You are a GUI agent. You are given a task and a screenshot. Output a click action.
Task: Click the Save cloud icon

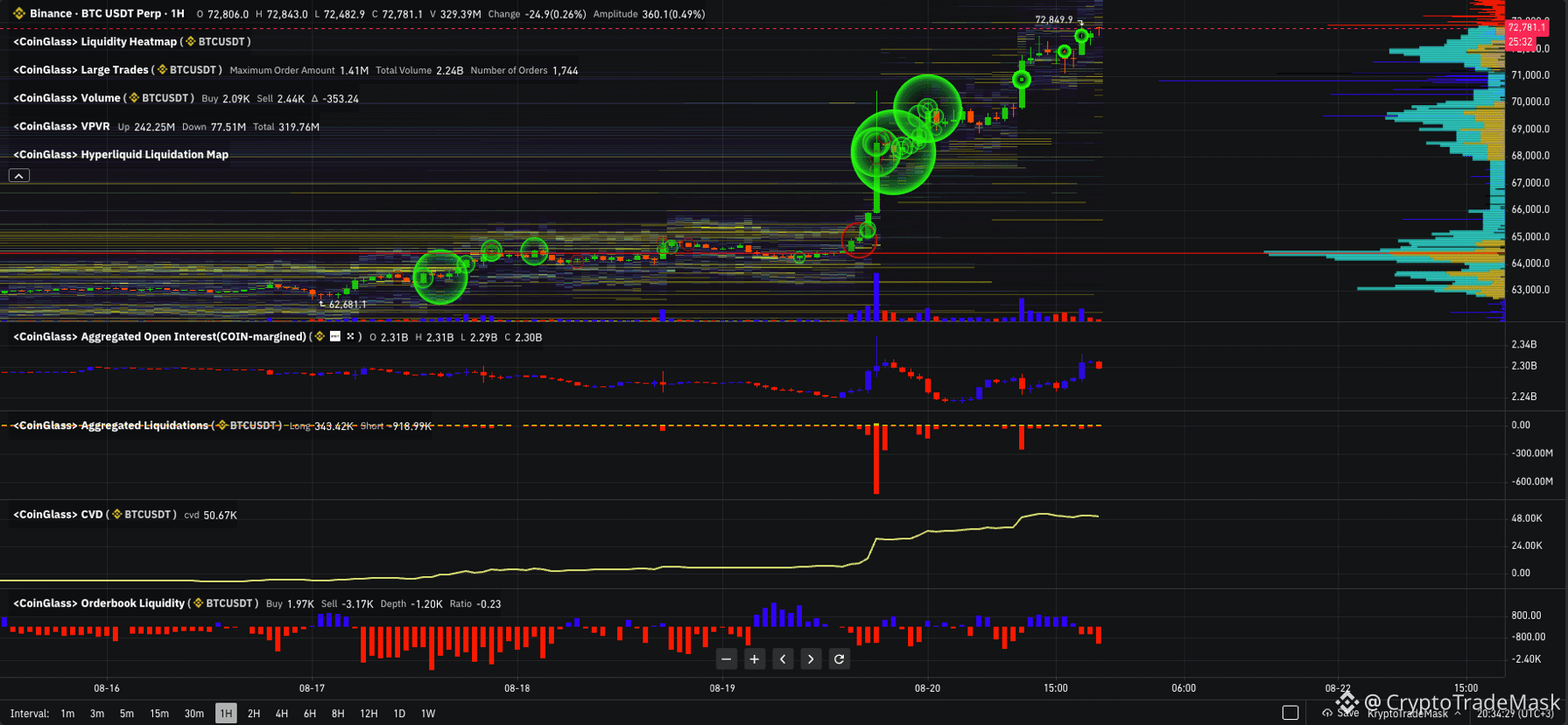(1327, 713)
